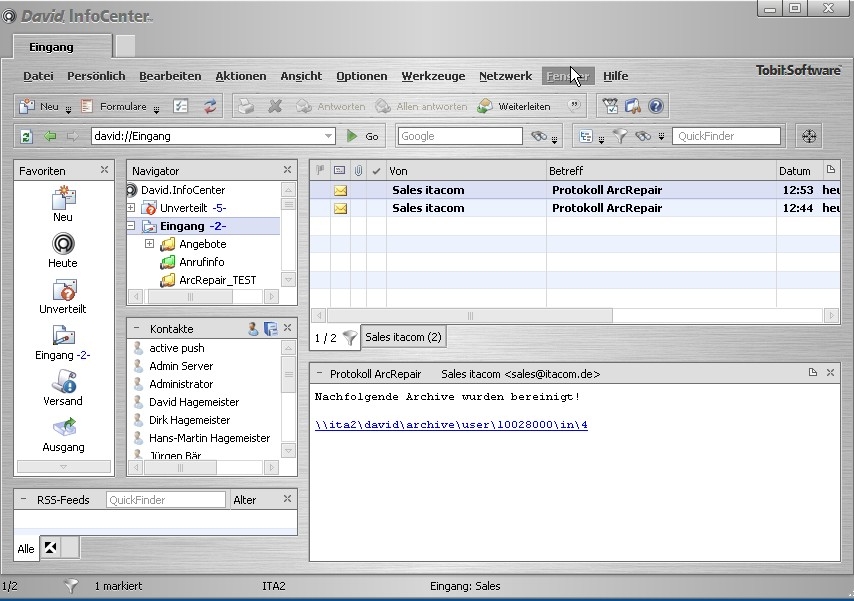Collapse the Eingang tree node
The height and width of the screenshot is (601, 854).
pos(131,226)
